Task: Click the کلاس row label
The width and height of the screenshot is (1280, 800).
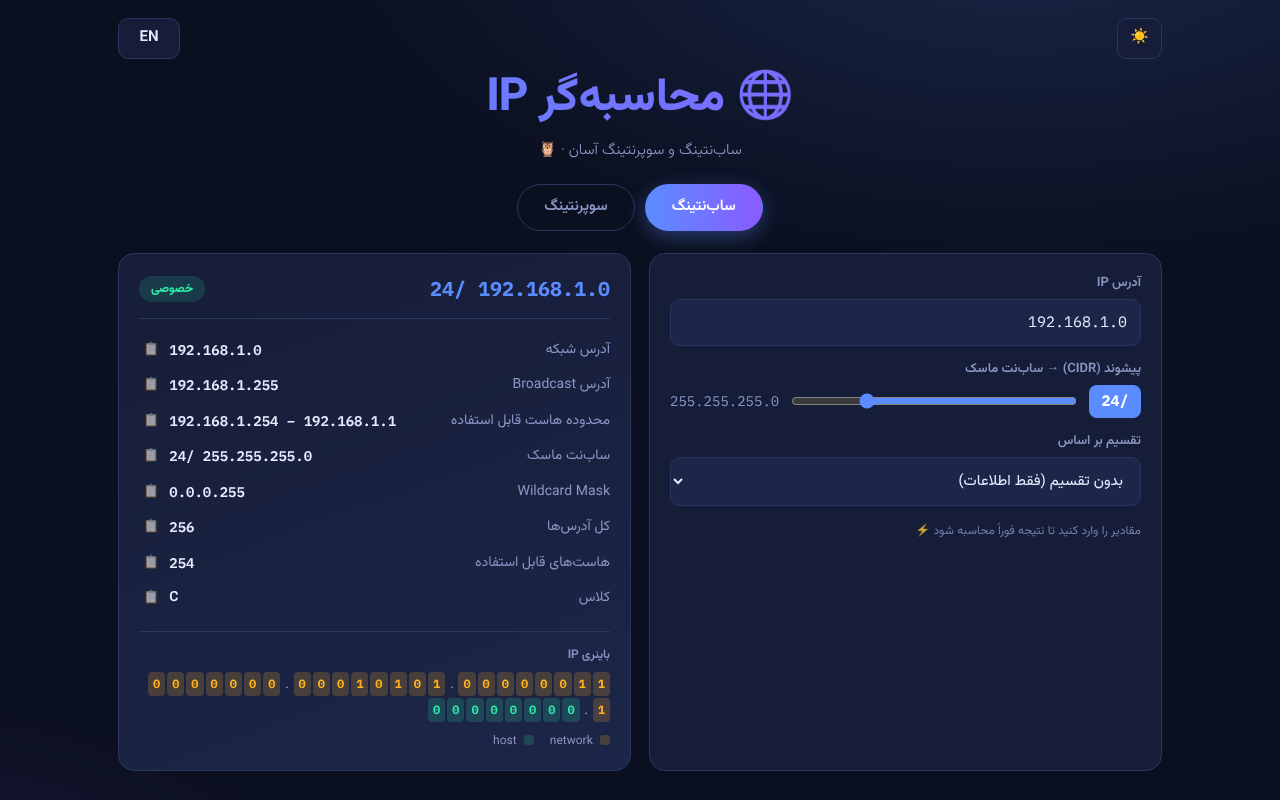Action: pyautogui.click(x=594, y=596)
